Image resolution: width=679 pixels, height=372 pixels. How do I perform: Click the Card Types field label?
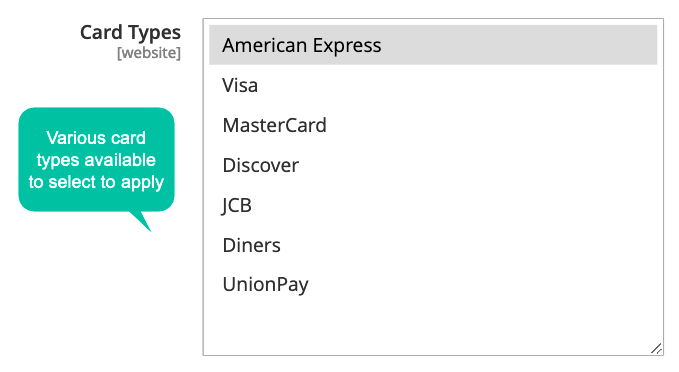coord(130,33)
